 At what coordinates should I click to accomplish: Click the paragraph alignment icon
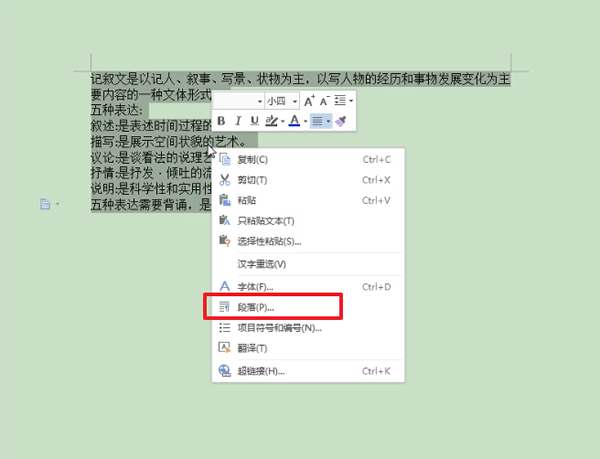pos(317,121)
